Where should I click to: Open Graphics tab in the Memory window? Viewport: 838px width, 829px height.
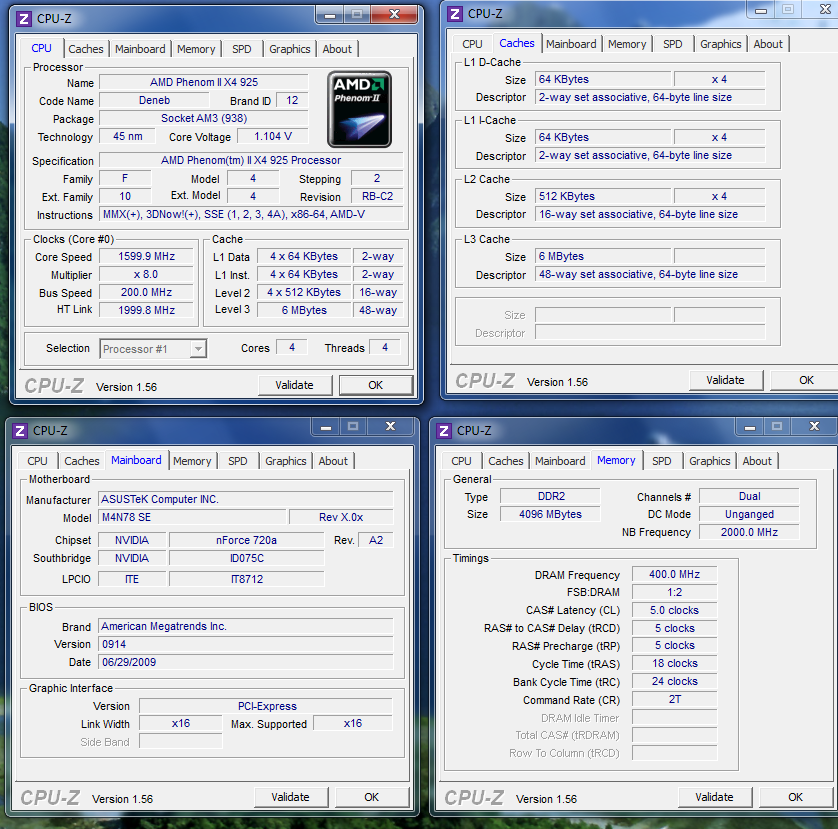[x=710, y=461]
